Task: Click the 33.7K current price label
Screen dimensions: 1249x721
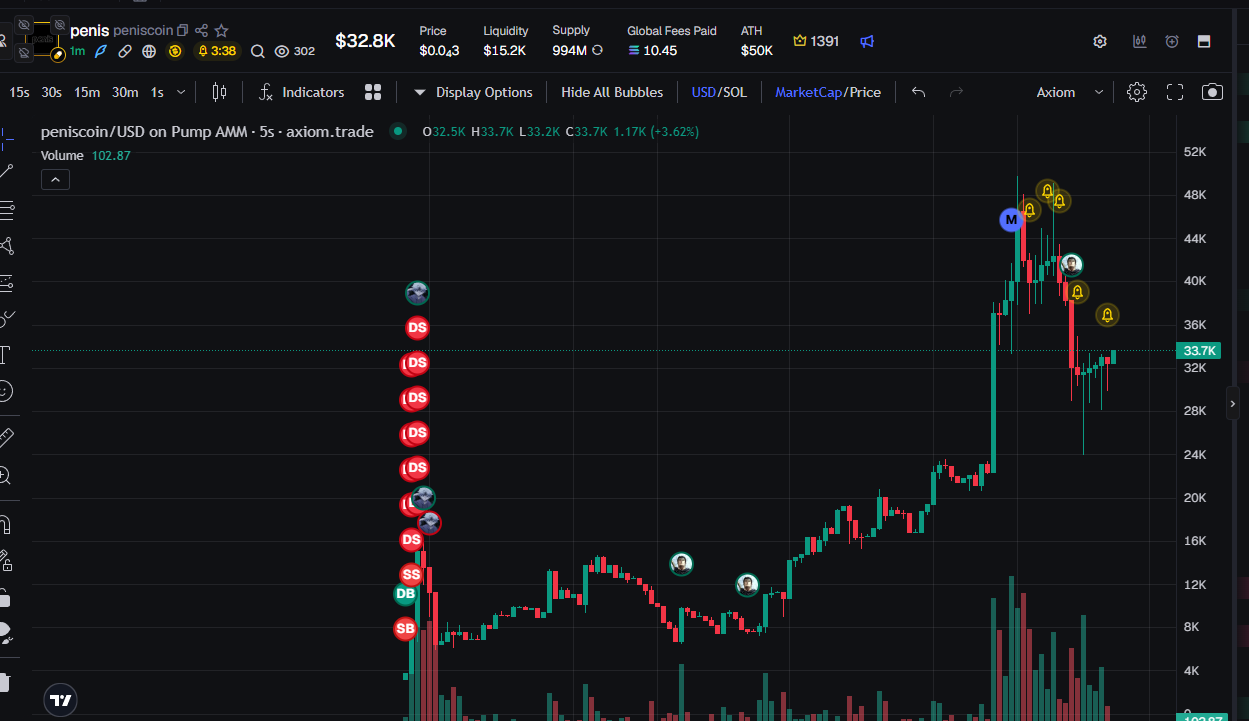Action: (1199, 351)
